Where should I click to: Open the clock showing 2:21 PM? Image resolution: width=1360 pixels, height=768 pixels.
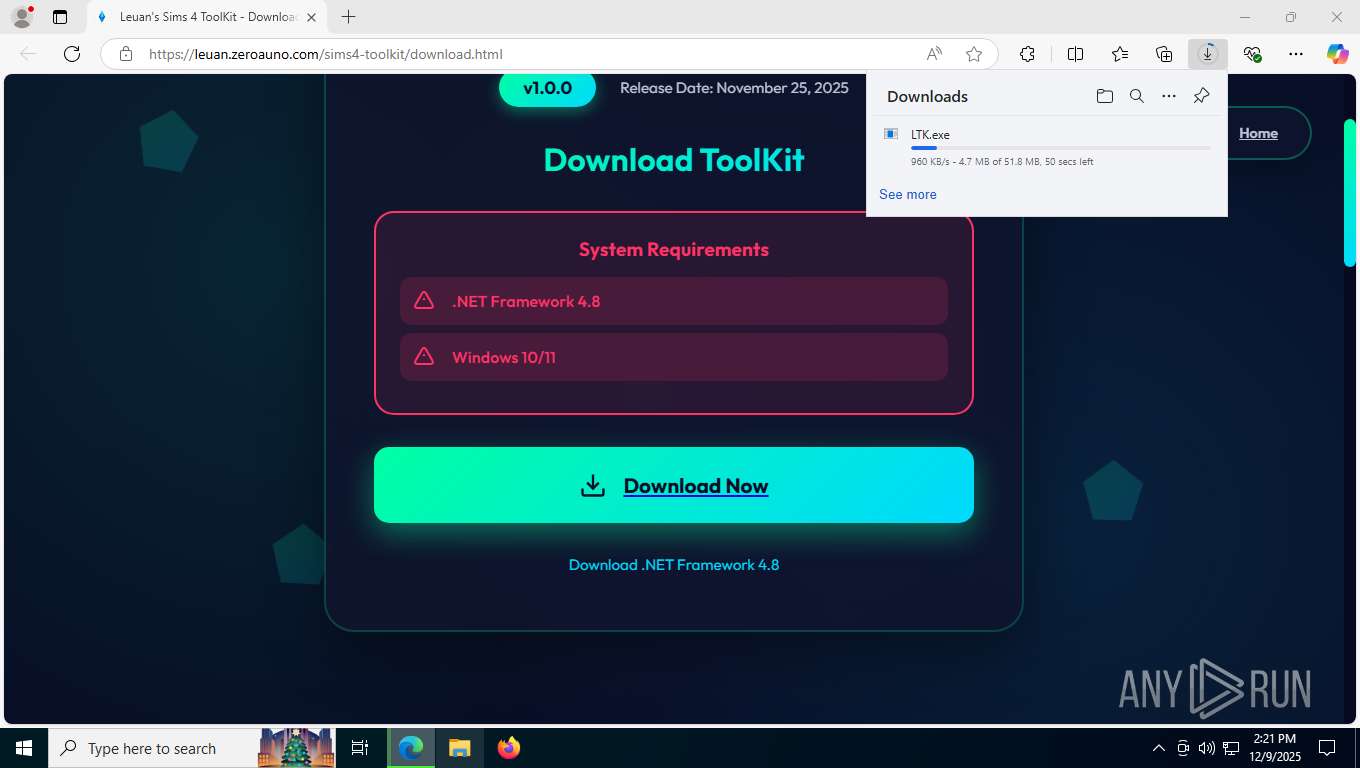point(1274,748)
